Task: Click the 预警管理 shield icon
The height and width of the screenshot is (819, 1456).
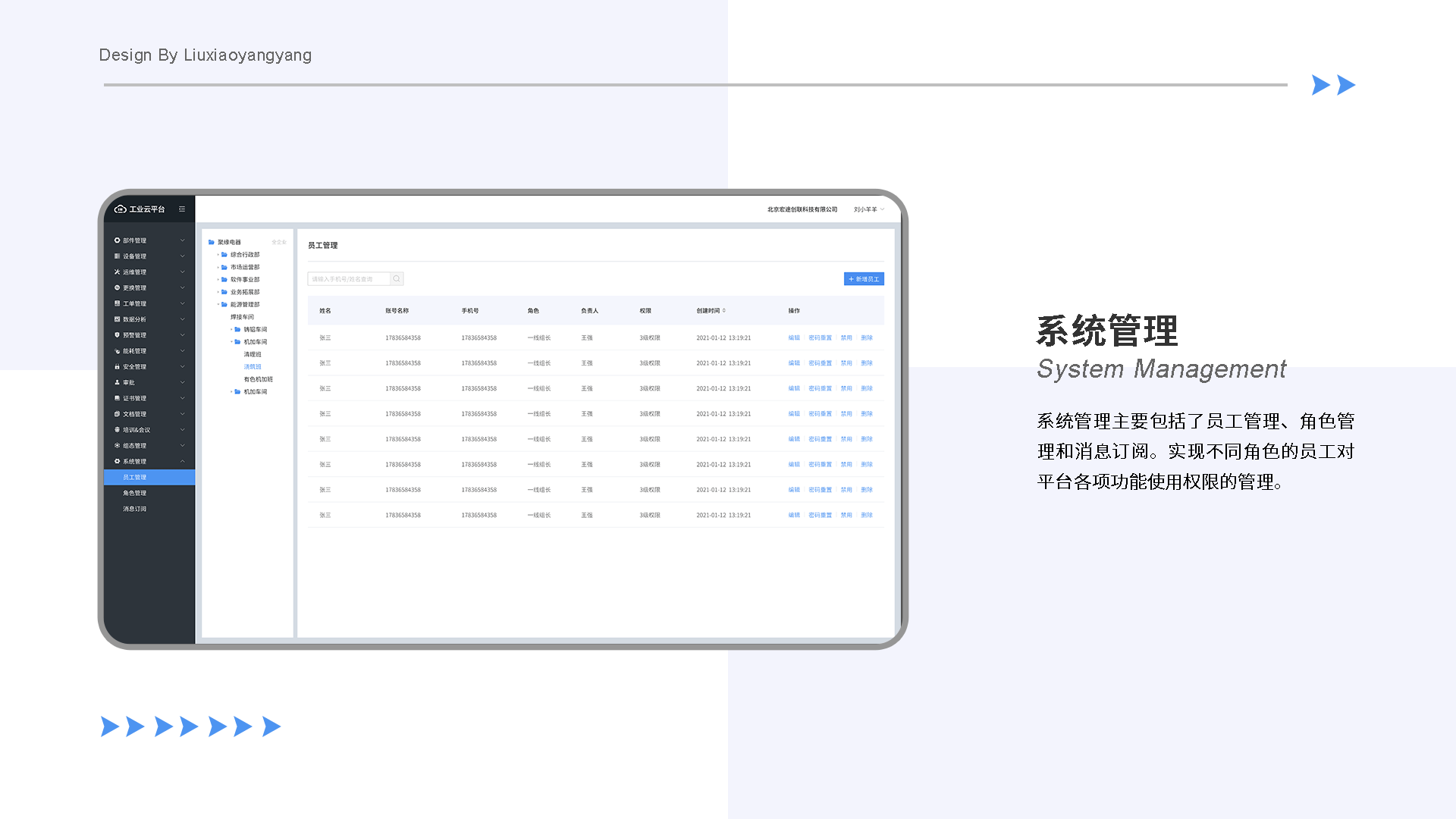Action: [x=118, y=335]
